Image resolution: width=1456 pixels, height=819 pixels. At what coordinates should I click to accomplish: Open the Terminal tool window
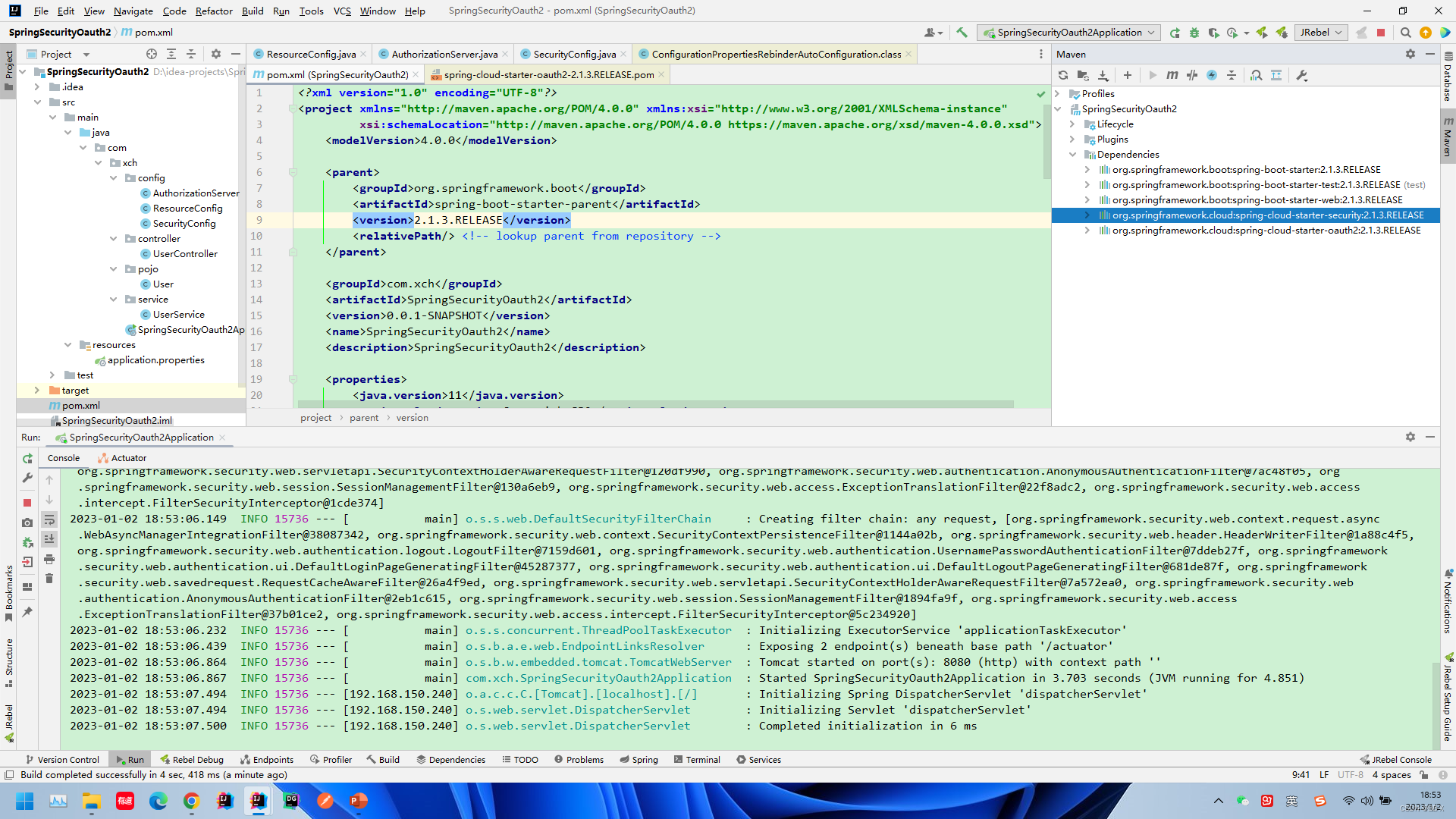(696, 760)
